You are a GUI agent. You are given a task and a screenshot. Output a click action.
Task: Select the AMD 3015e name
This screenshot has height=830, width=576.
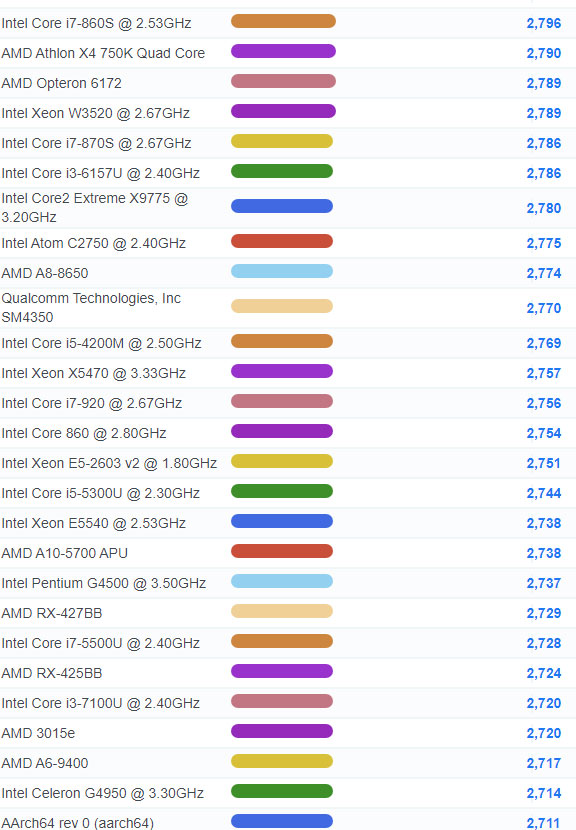[38, 733]
